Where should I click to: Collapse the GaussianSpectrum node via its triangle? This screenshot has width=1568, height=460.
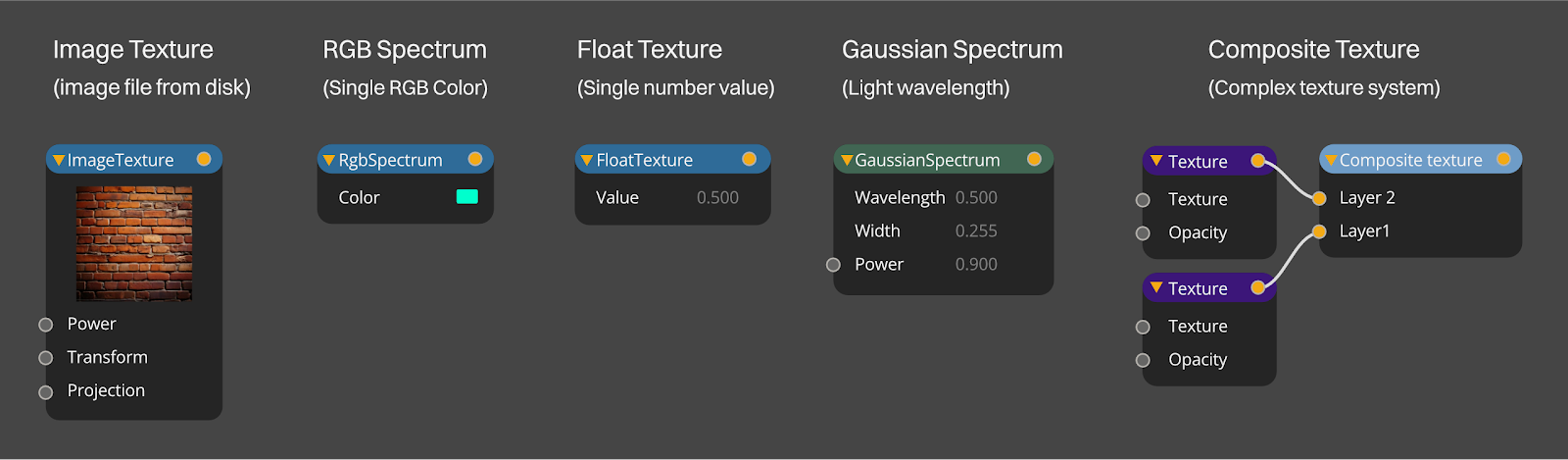coord(847,160)
